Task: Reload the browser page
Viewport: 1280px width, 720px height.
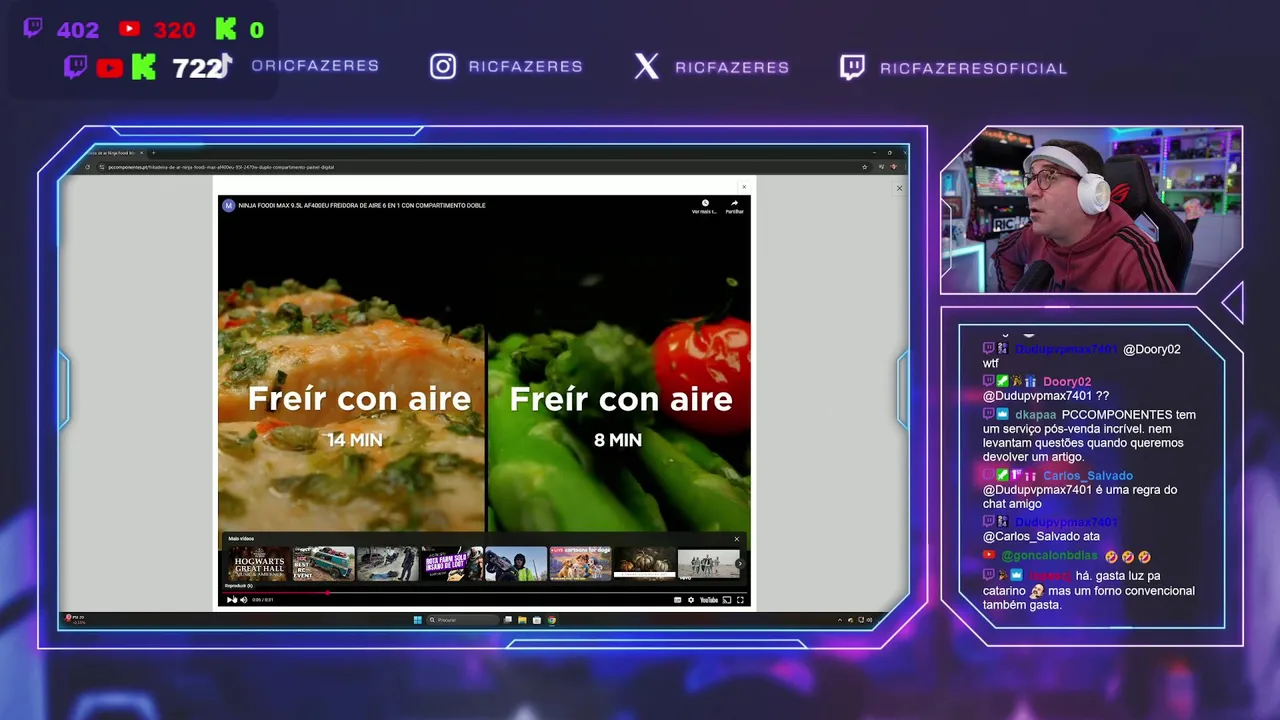Action: pos(87,167)
